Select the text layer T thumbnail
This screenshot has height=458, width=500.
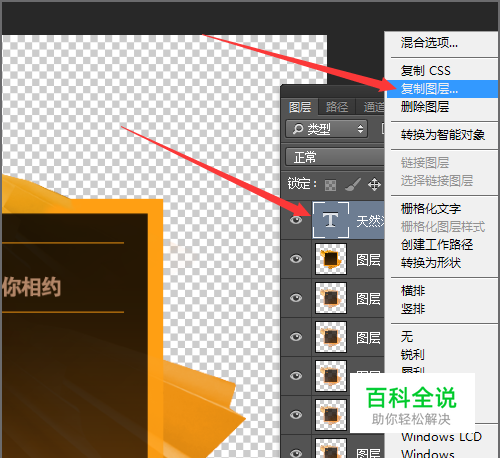(331, 220)
